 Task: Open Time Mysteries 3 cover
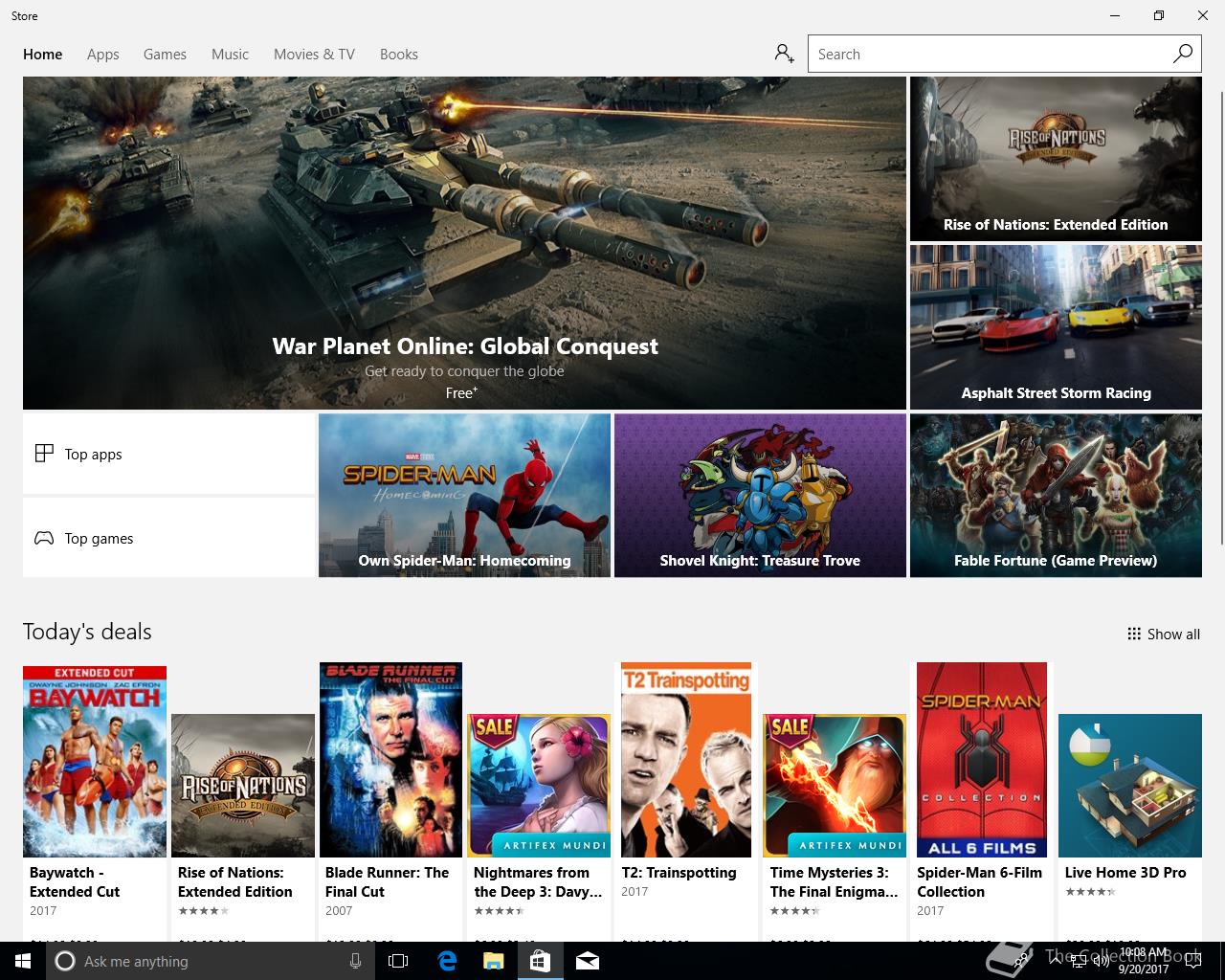tap(835, 786)
